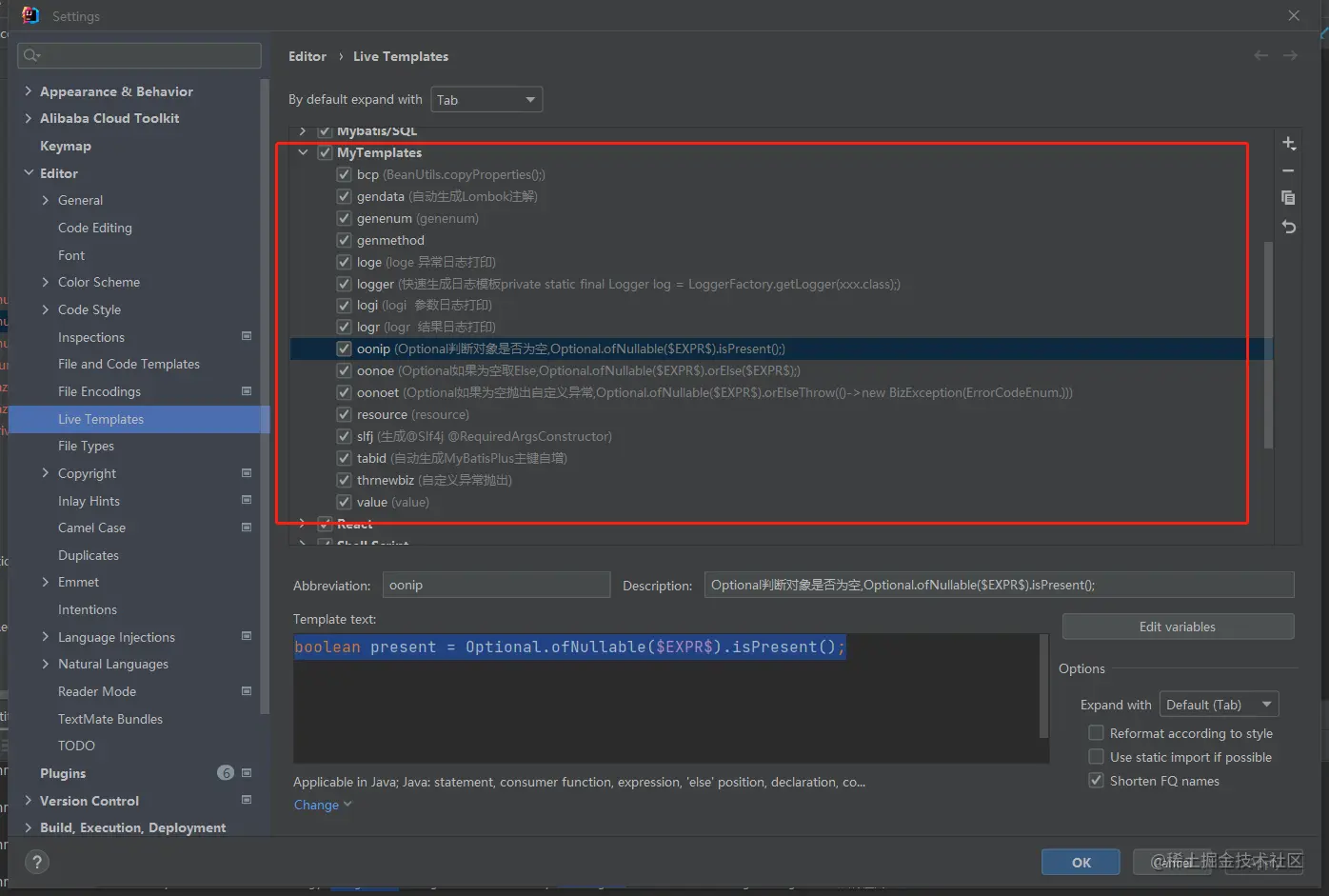Click the OK button

(x=1081, y=863)
